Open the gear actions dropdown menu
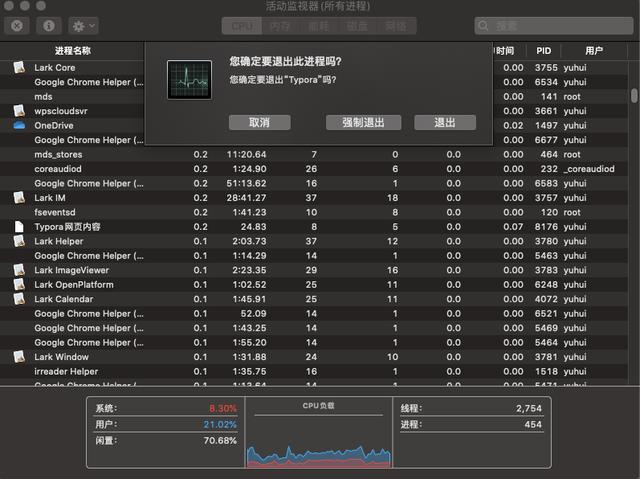The image size is (640, 479). (x=83, y=26)
